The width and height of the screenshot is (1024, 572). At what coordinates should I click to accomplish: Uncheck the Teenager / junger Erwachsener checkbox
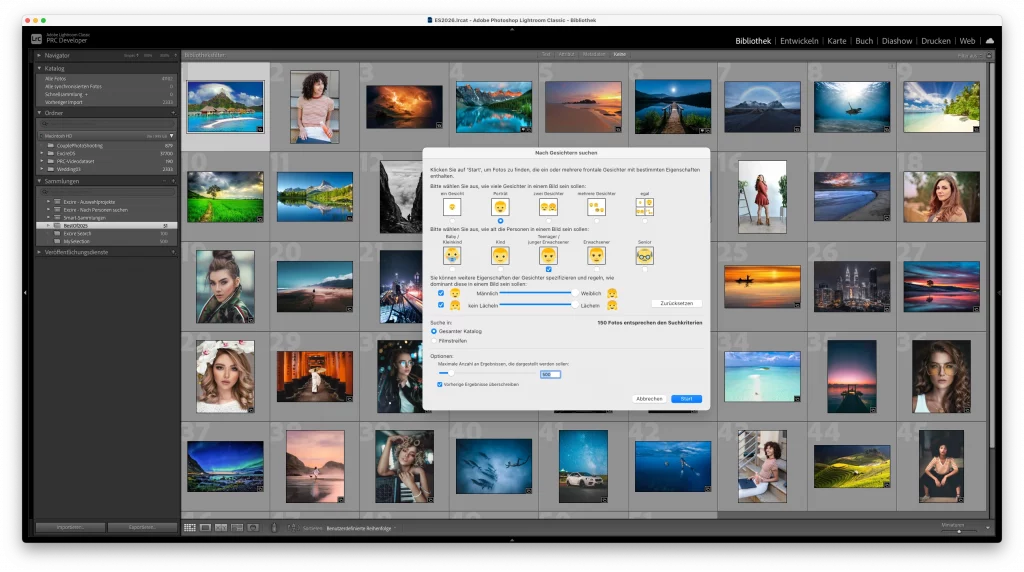[548, 270]
